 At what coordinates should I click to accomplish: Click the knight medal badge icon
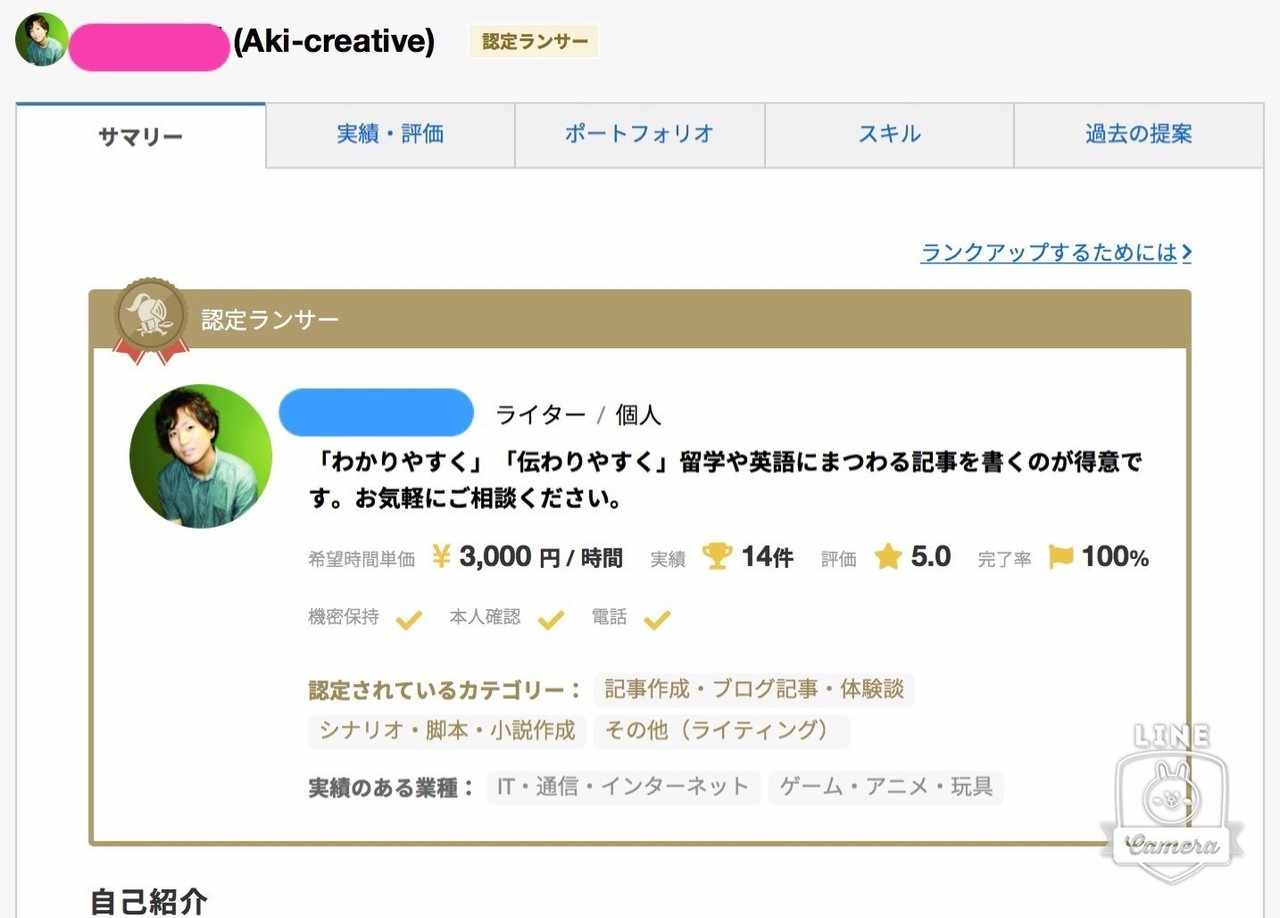click(150, 320)
